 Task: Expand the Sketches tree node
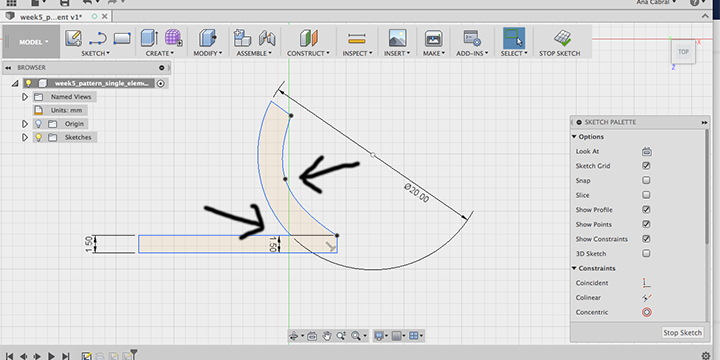click(x=25, y=137)
